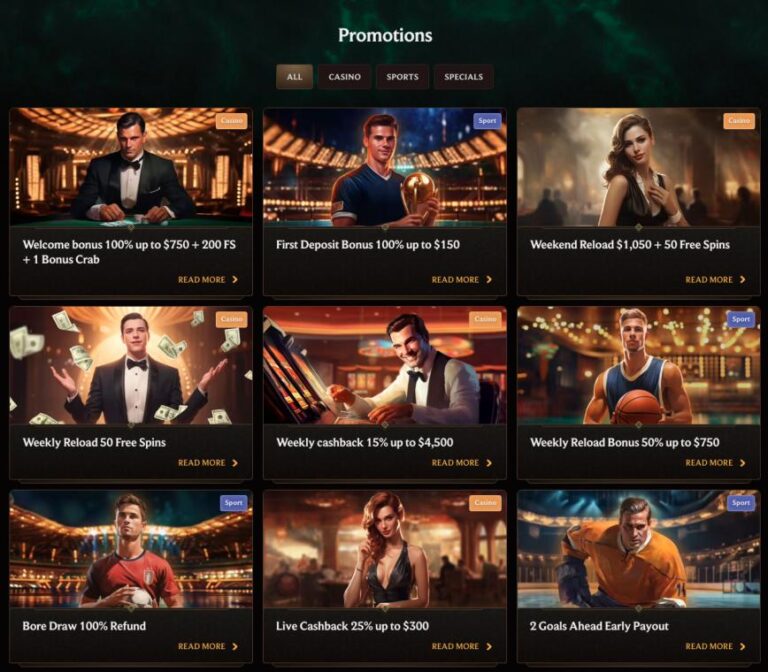Open the SPORTS promotions tab

click(x=402, y=77)
